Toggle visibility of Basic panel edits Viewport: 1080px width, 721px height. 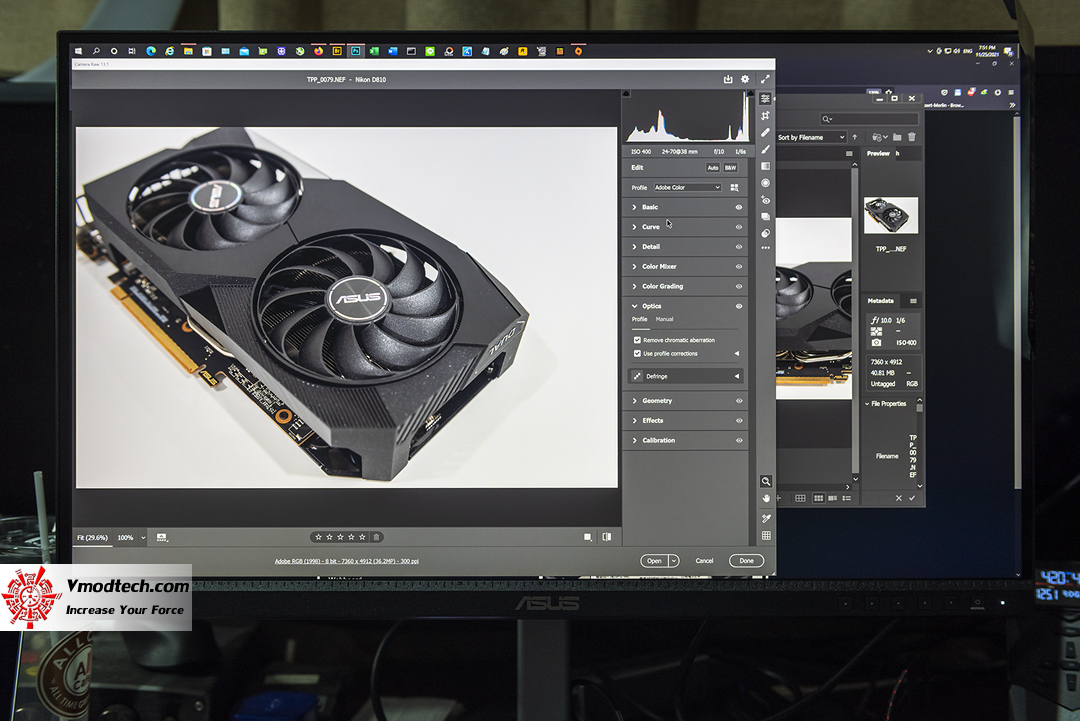point(738,207)
